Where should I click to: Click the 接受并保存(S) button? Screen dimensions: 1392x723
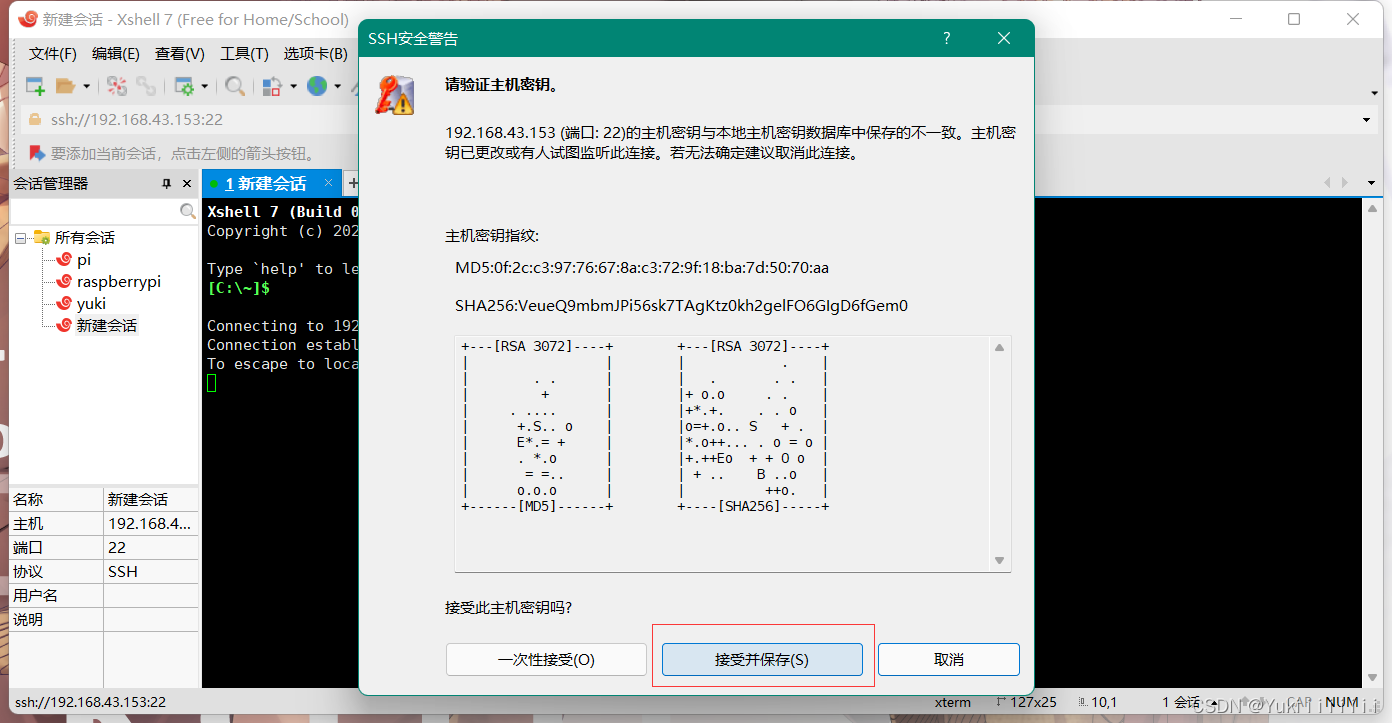click(x=762, y=660)
